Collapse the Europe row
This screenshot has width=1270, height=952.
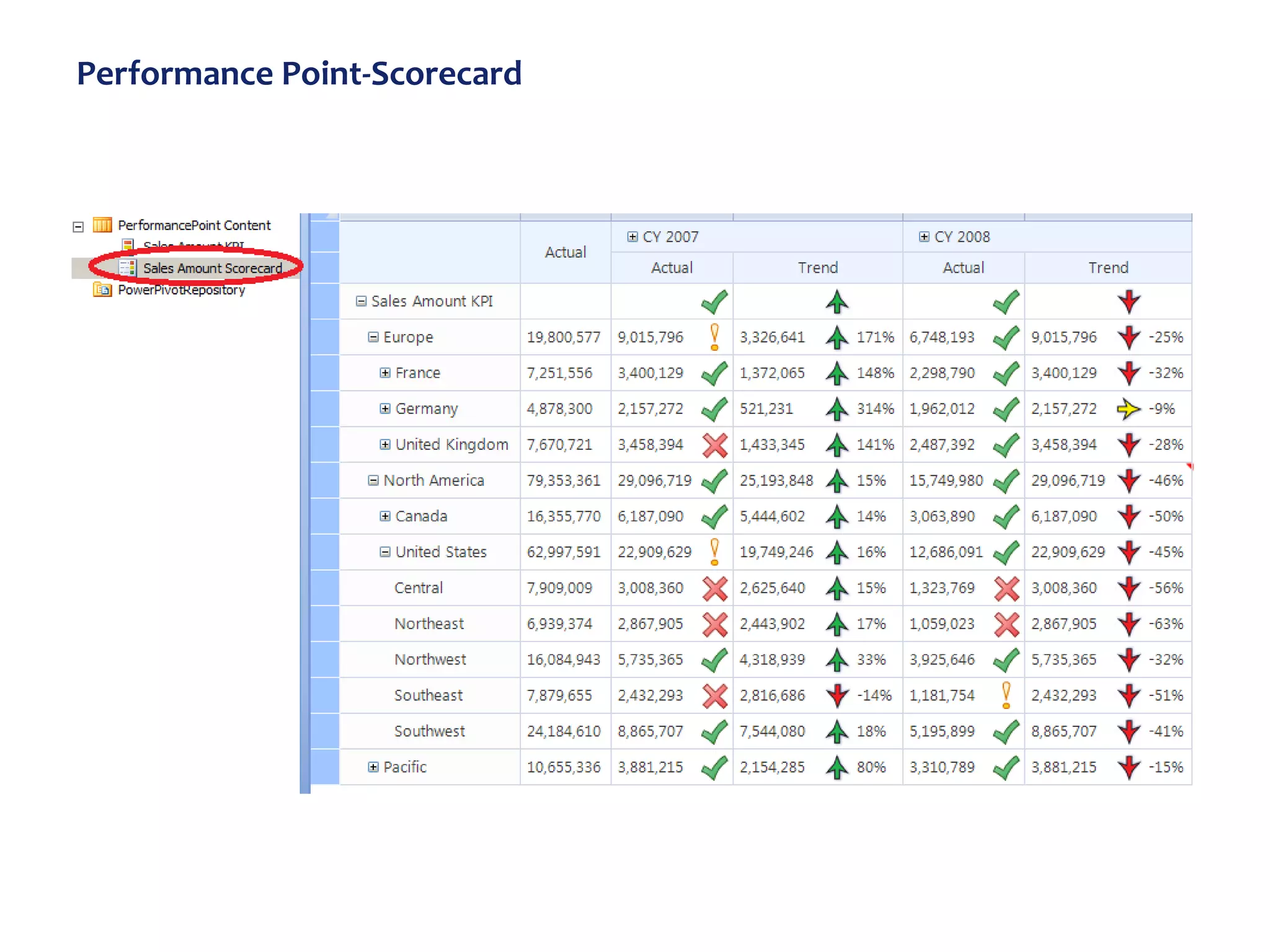(373, 337)
